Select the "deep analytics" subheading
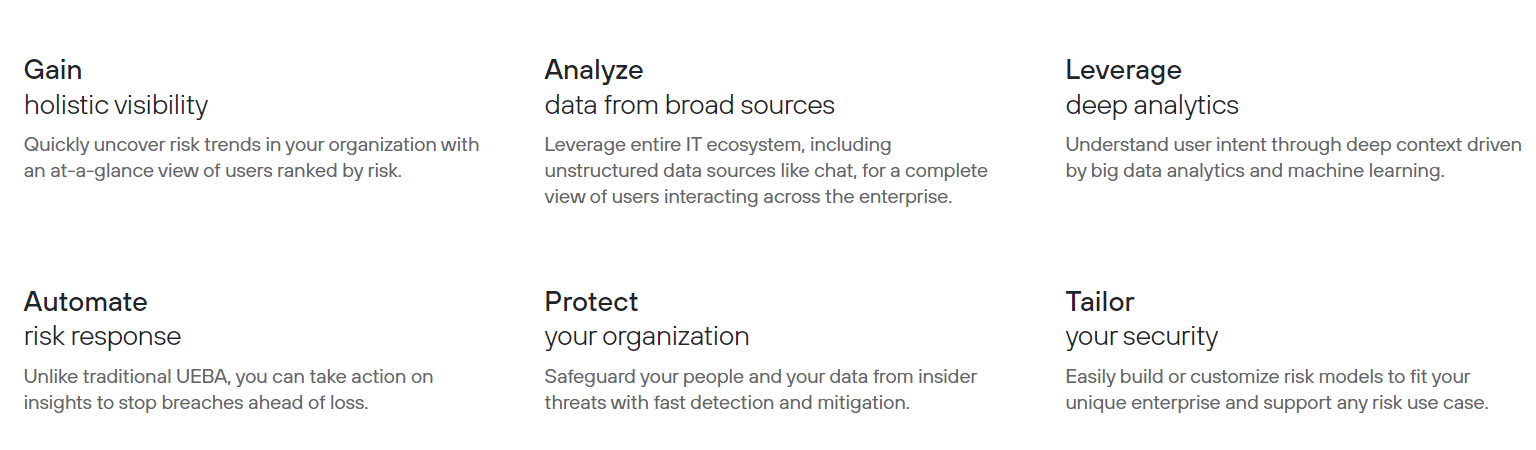 [1152, 105]
